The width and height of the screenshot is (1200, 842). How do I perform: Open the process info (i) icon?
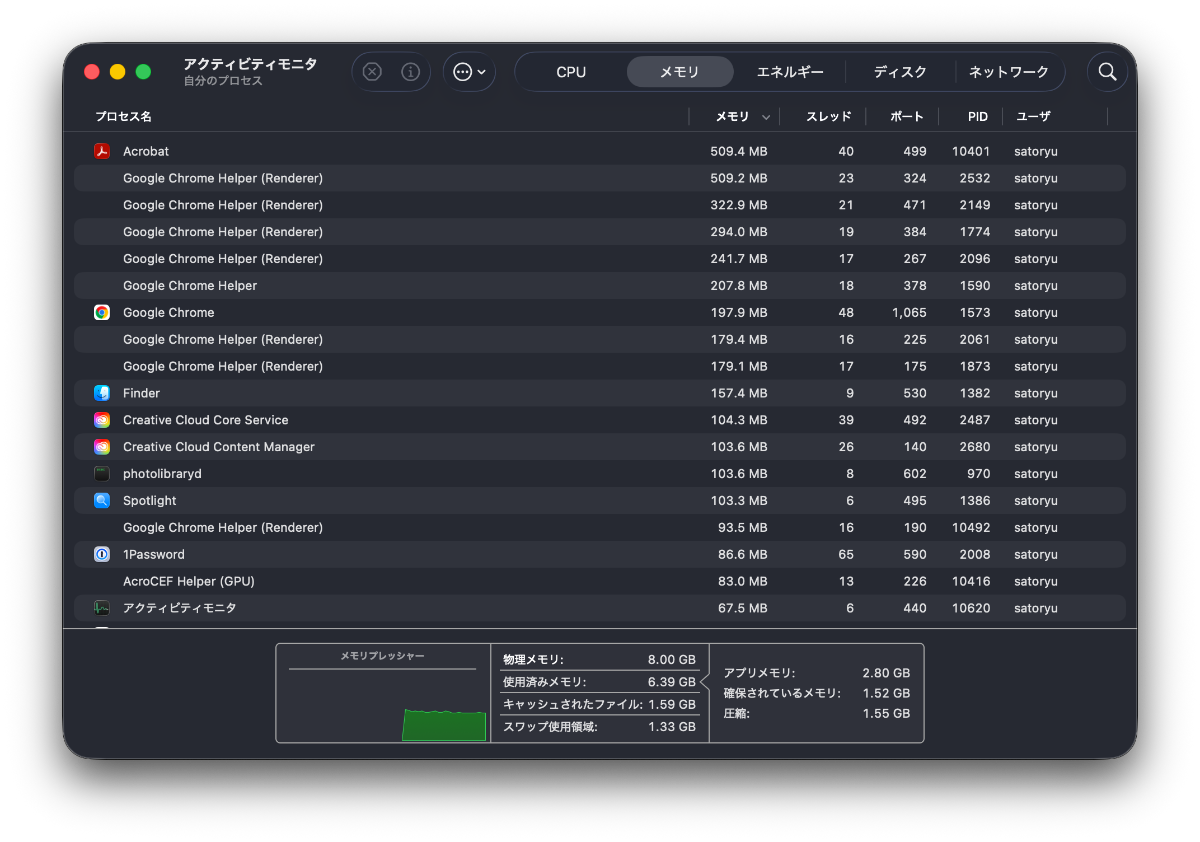tap(410, 72)
